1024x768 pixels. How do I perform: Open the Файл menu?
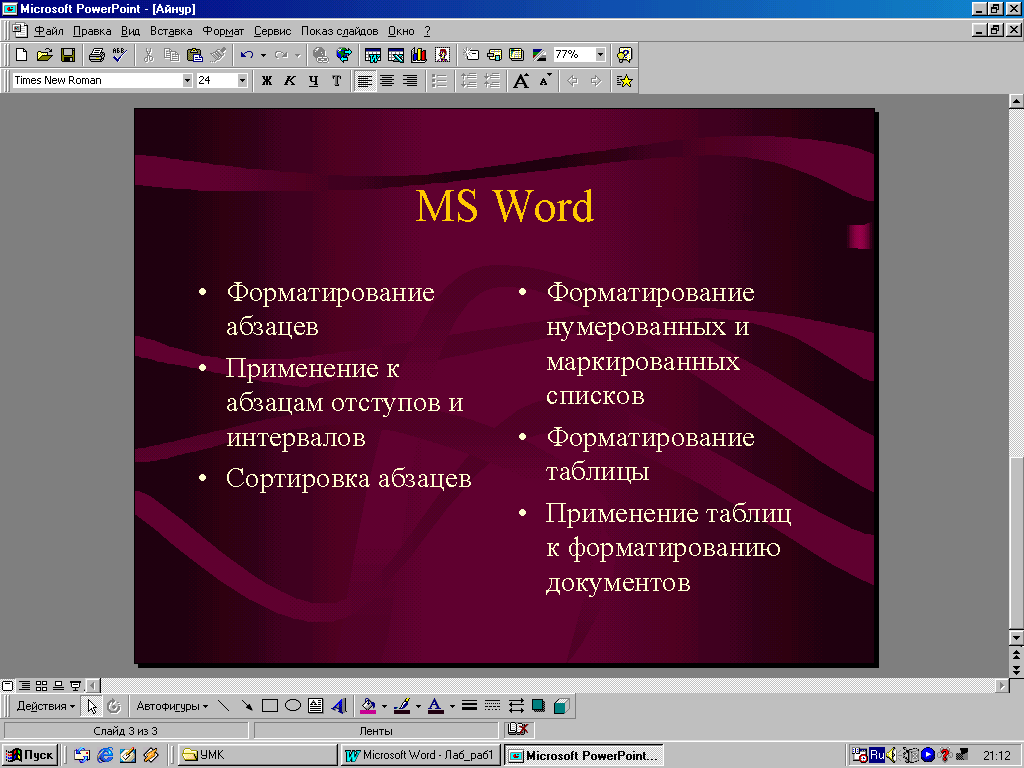pos(49,31)
